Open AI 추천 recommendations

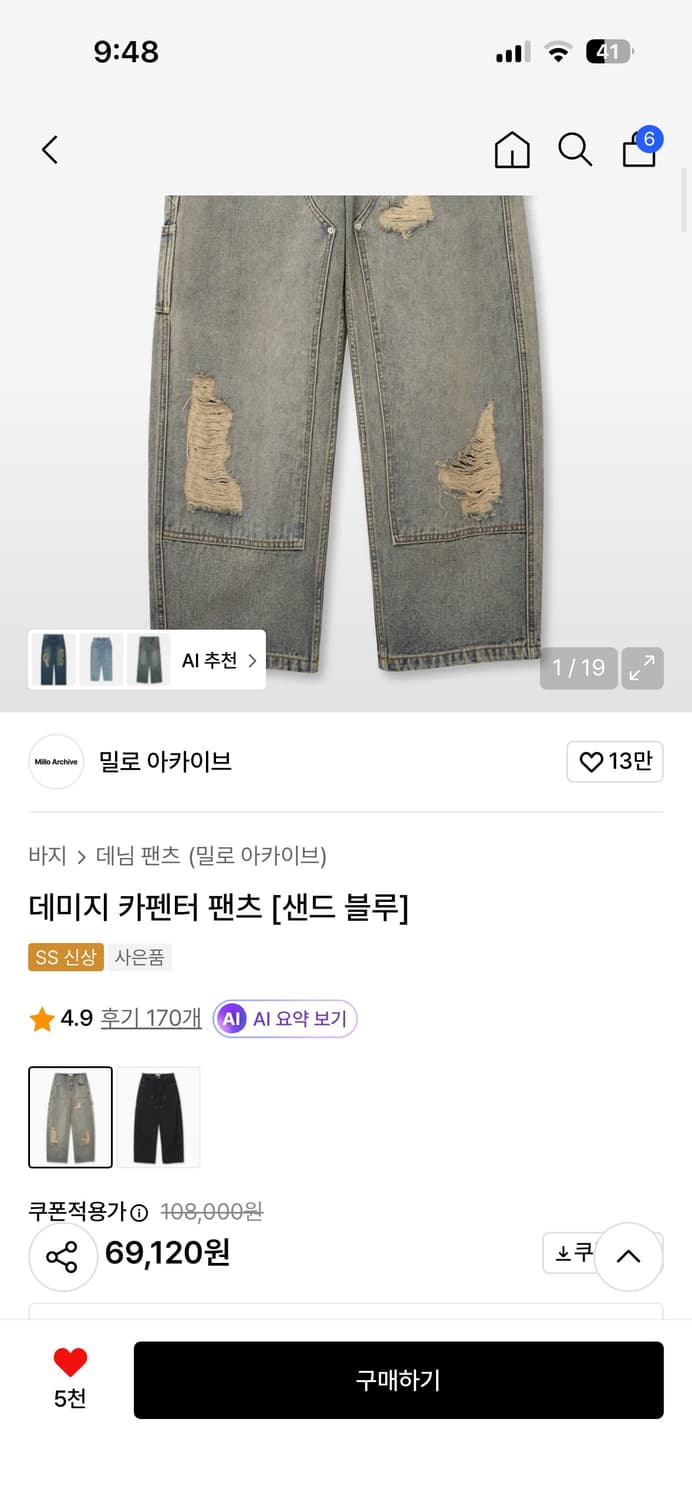pos(210,661)
